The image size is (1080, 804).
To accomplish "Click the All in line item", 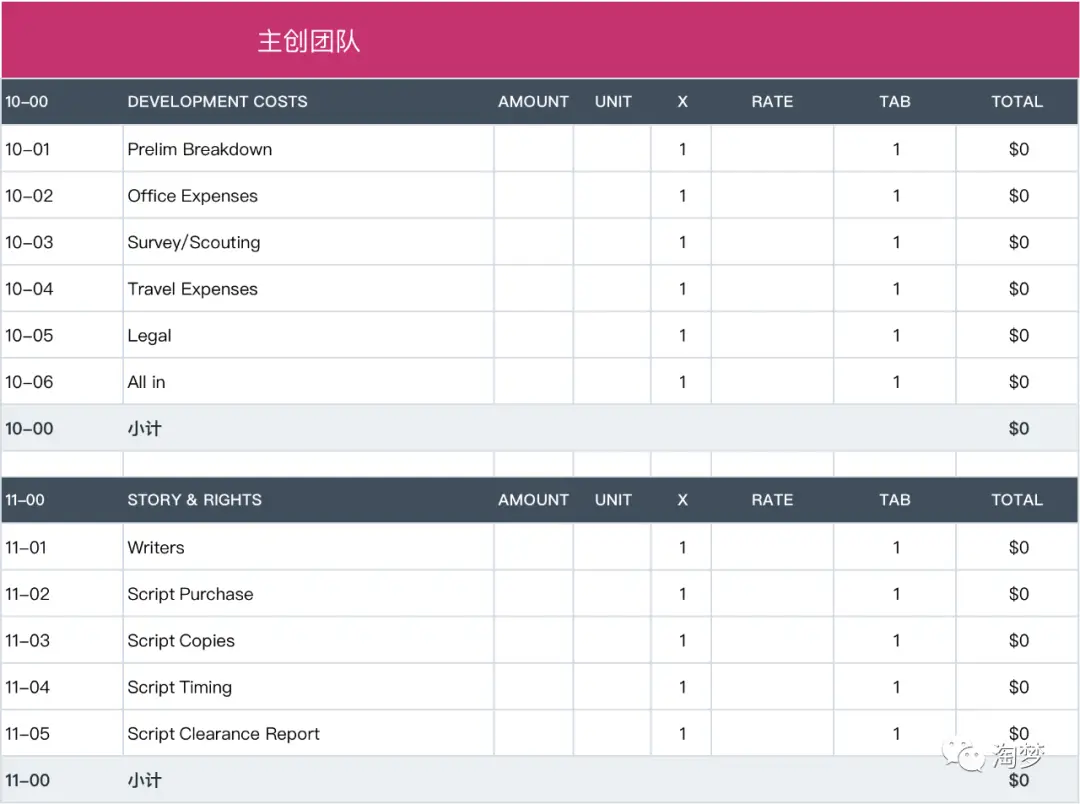I will [146, 382].
